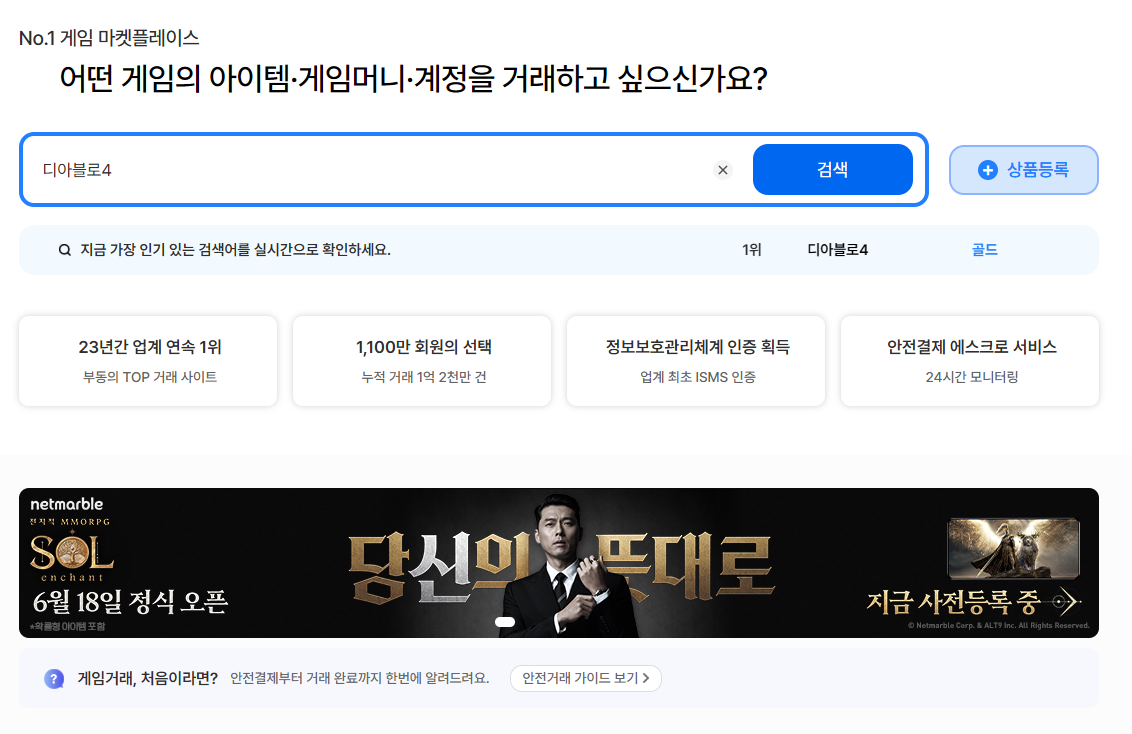Click the blue 검색 search button

832,170
